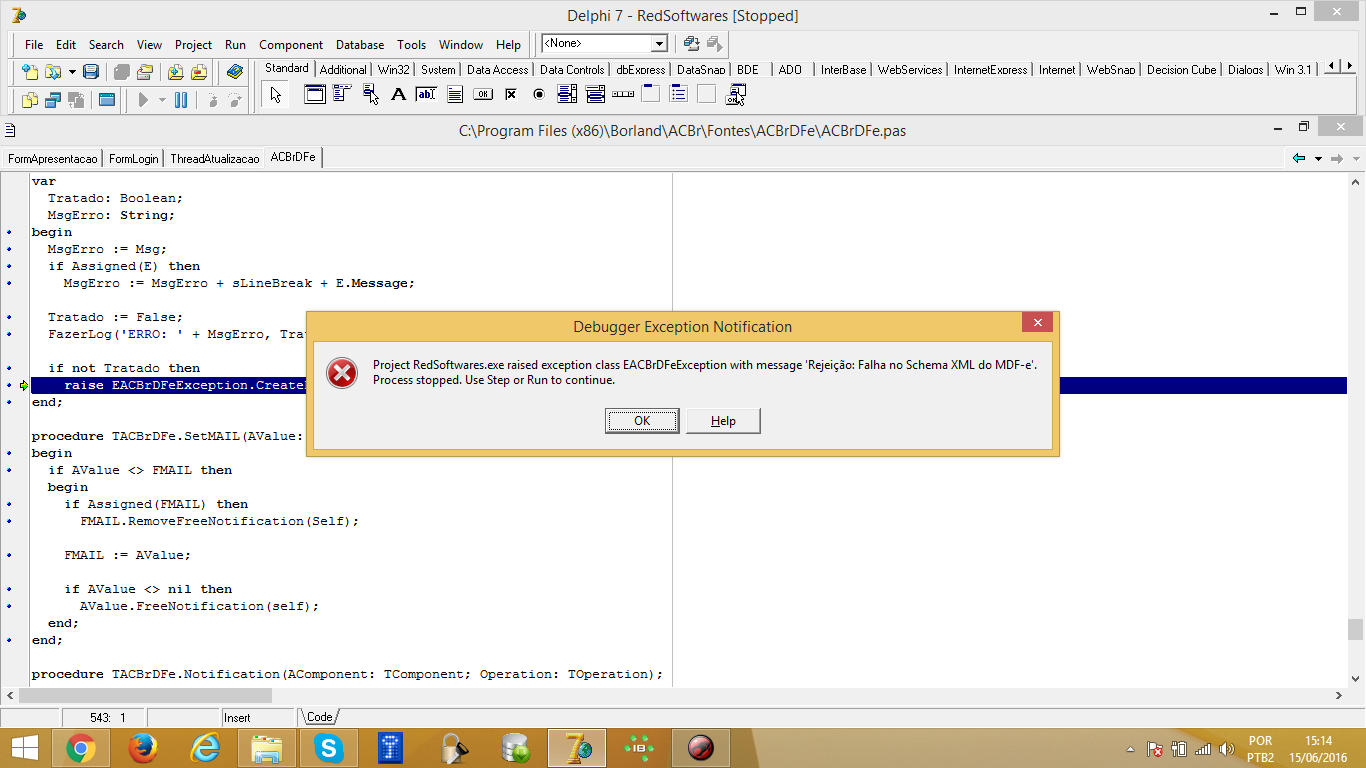Viewport: 1366px width, 768px height.
Task: Click the View Unit toolbar icon
Action: (x=30, y=100)
